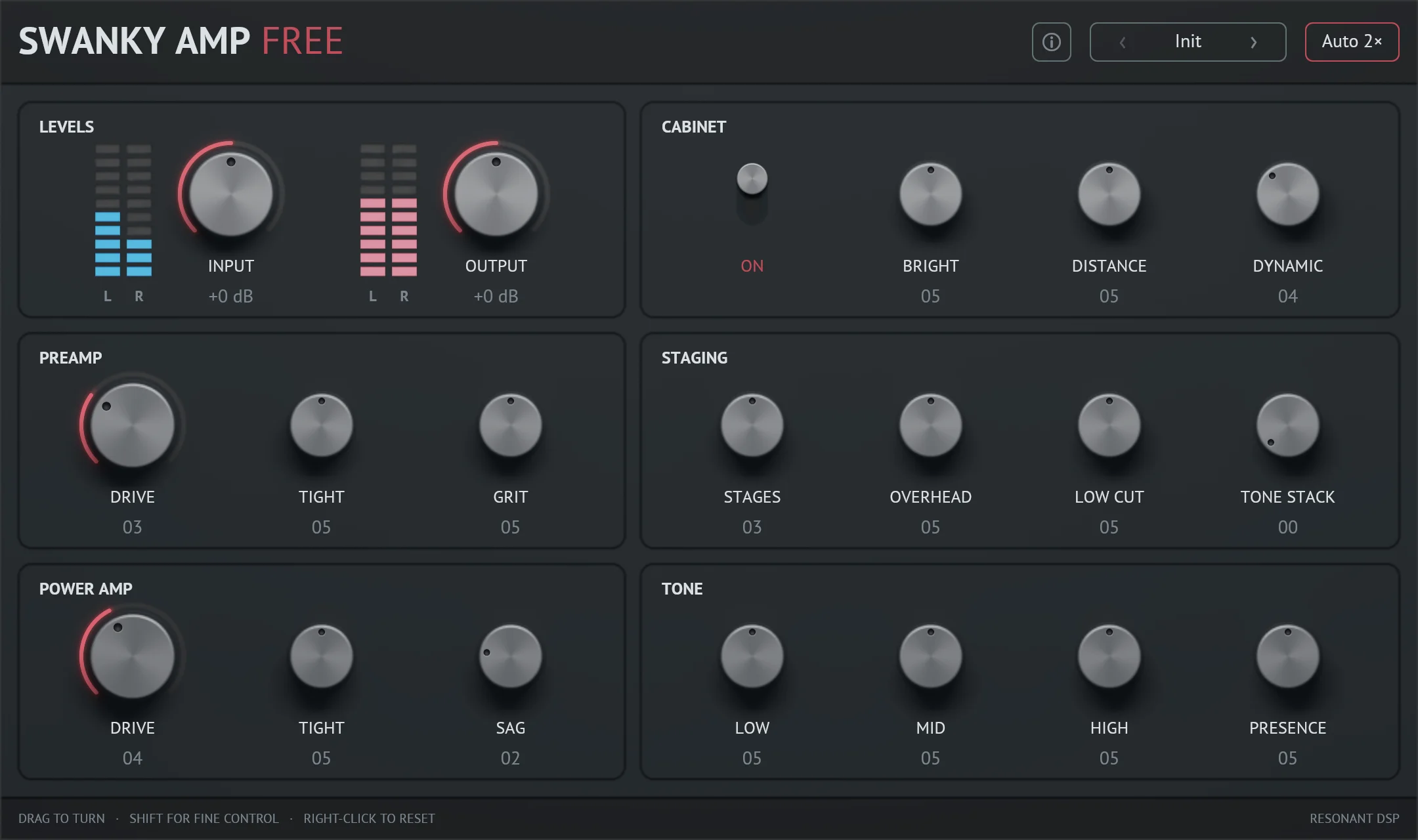Image resolution: width=1418 pixels, height=840 pixels.
Task: Click the output level meter bars
Action: (388, 210)
